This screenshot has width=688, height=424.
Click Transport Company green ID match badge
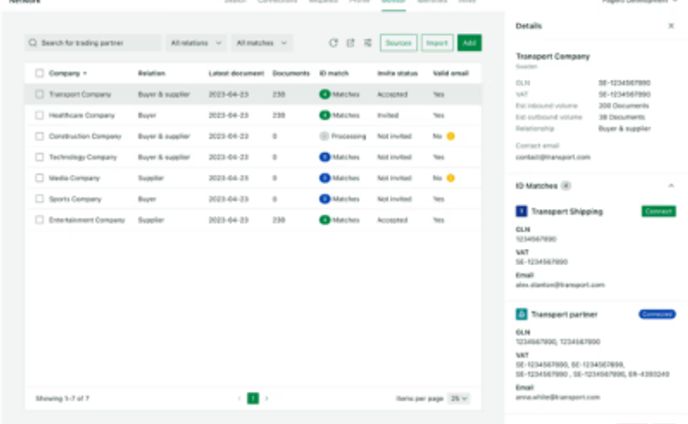[x=339, y=93]
